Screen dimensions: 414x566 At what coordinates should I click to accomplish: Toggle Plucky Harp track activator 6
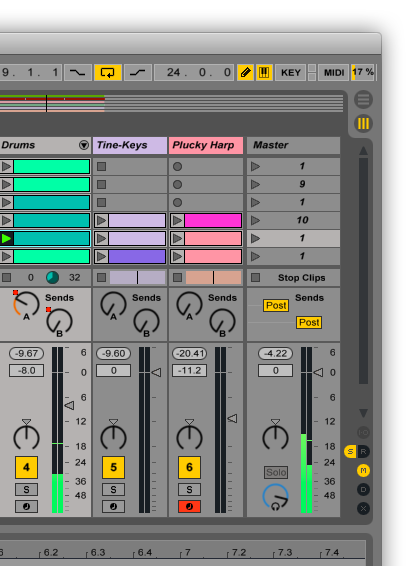[x=189, y=467]
